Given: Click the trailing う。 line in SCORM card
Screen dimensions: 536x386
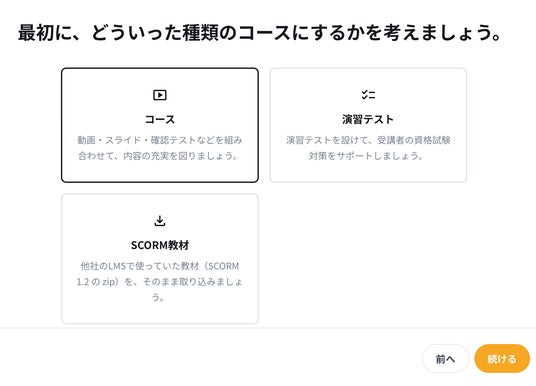Looking at the screenshot, I should click(x=158, y=297).
